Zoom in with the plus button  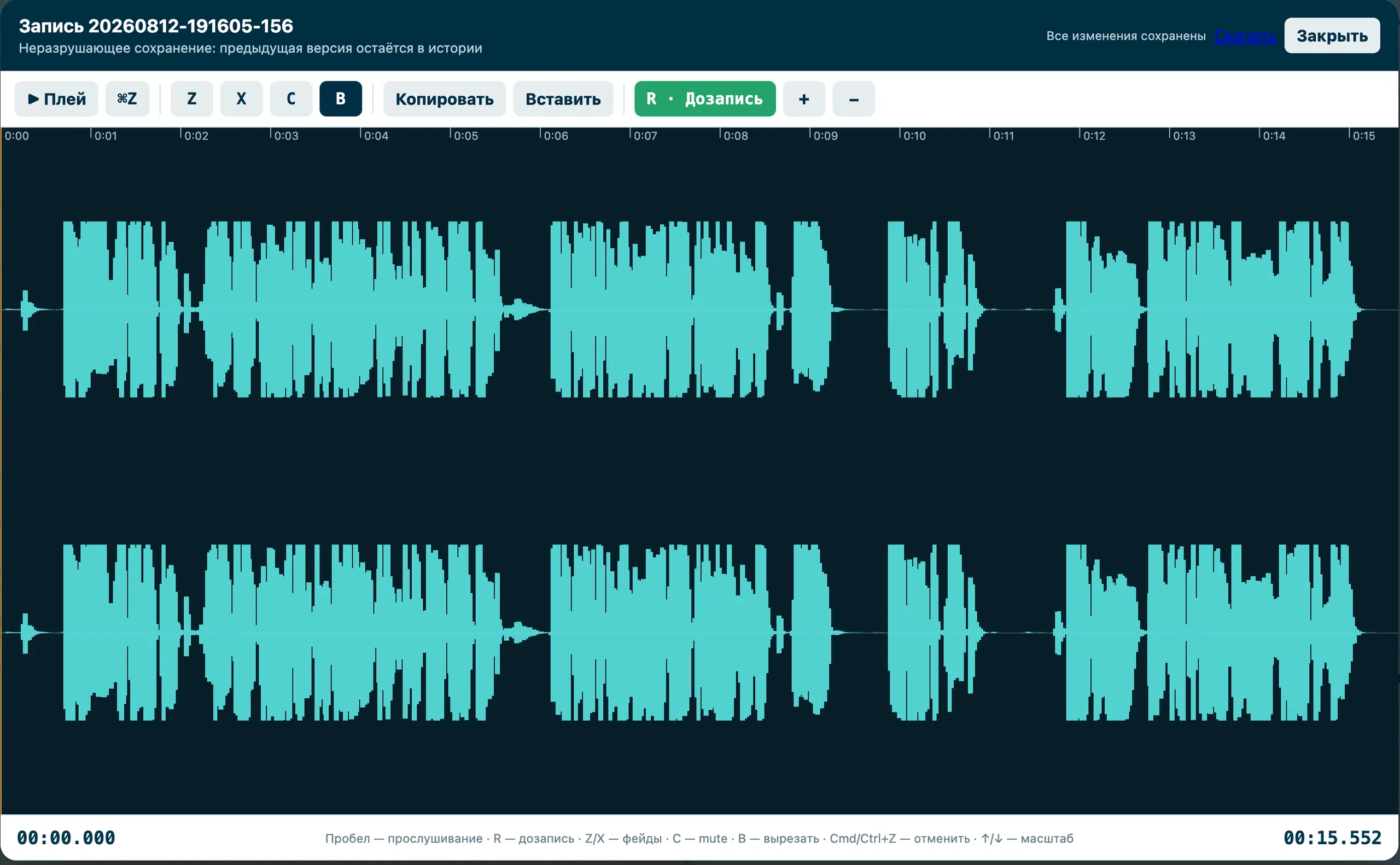pyautogui.click(x=804, y=99)
